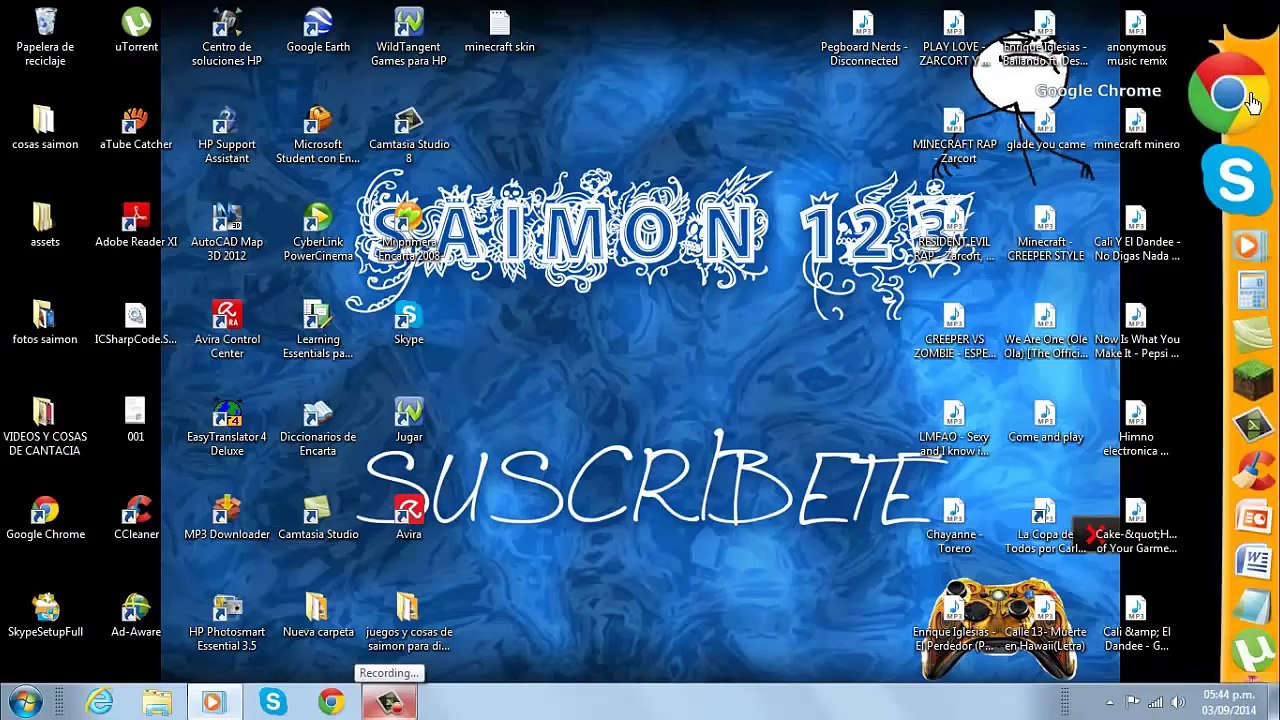Viewport: 1280px width, 720px height.
Task: Select the Jugar desktop shortcut
Action: pos(409,420)
